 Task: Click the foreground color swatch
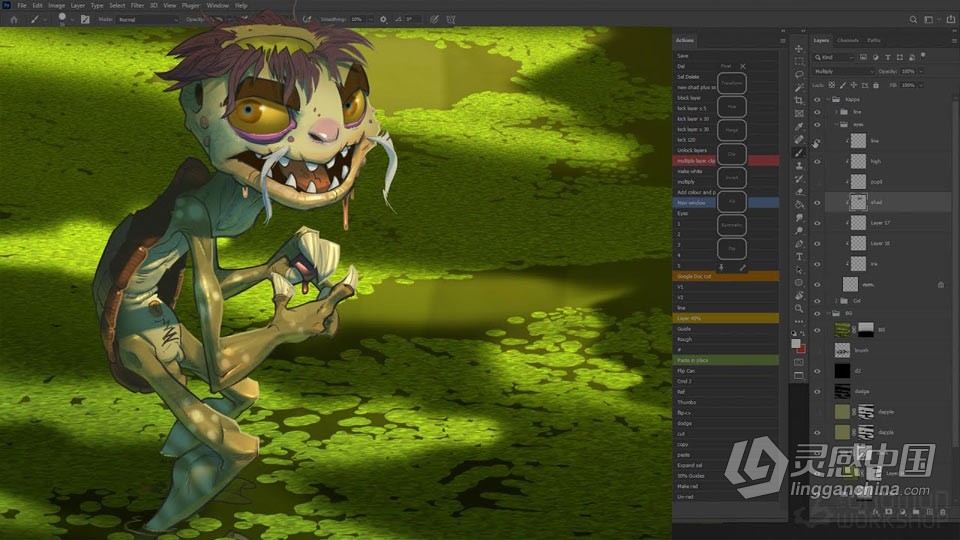point(795,343)
